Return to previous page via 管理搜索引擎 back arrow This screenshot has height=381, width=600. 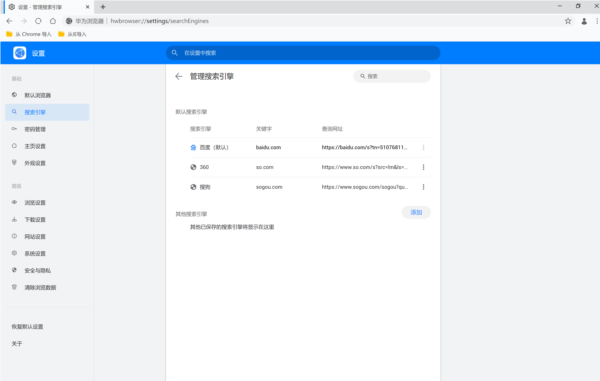coord(179,77)
